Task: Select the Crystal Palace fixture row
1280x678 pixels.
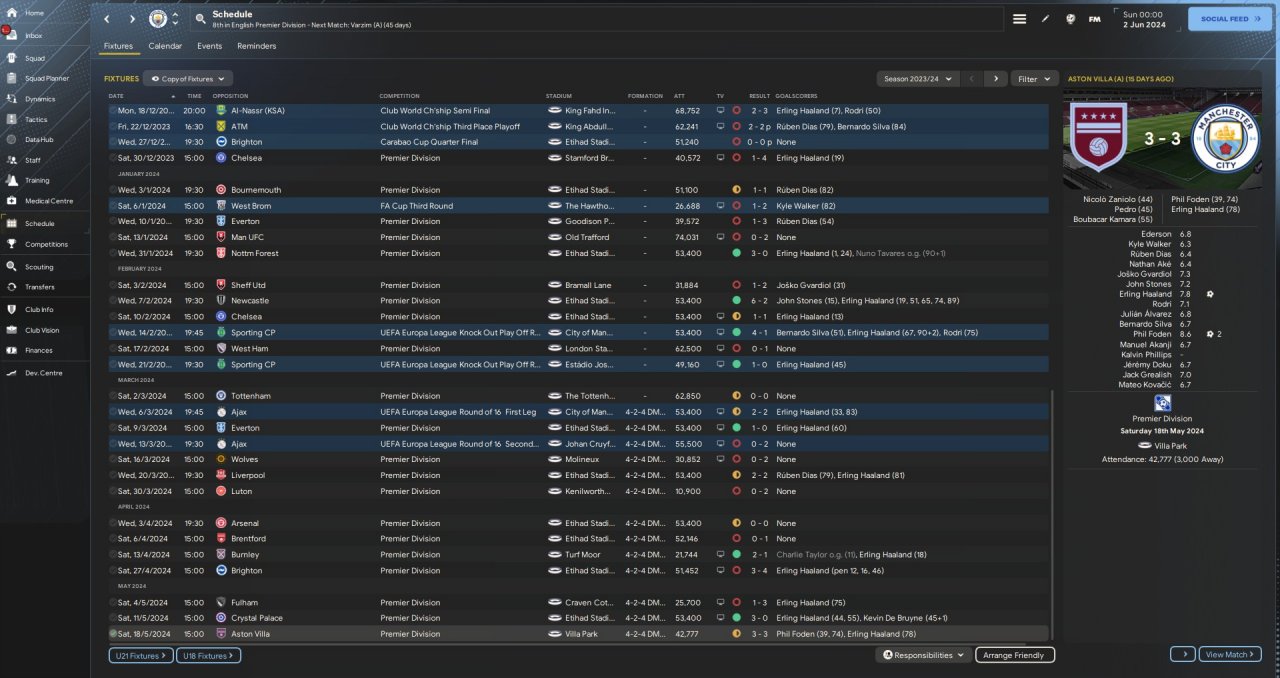Action: click(578, 618)
